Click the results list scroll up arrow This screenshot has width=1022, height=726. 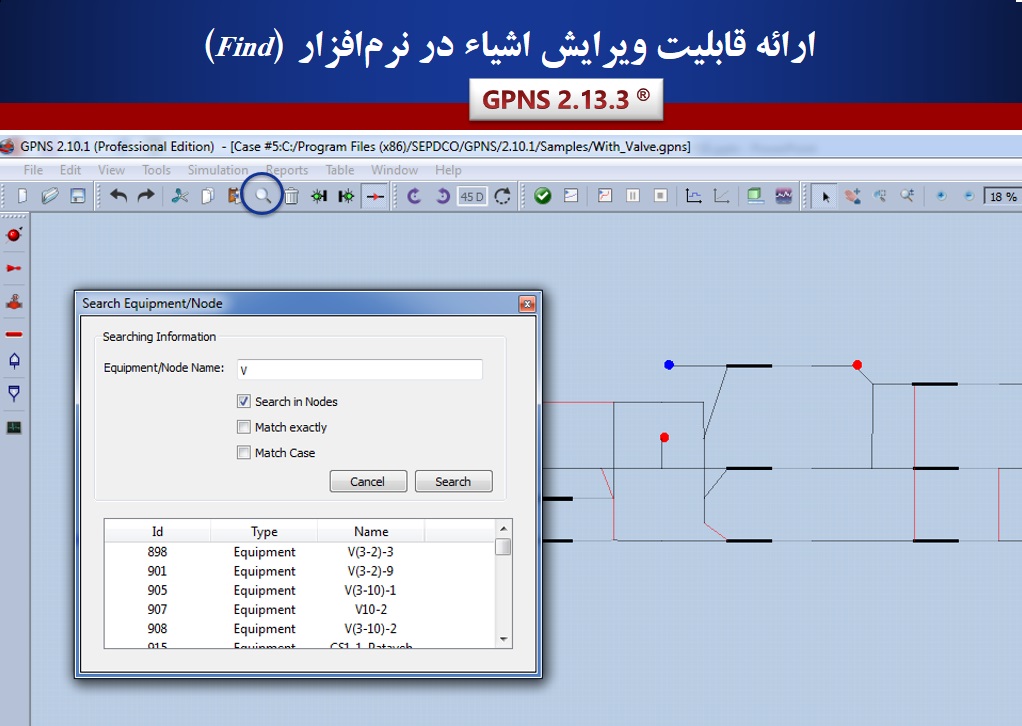tap(503, 528)
